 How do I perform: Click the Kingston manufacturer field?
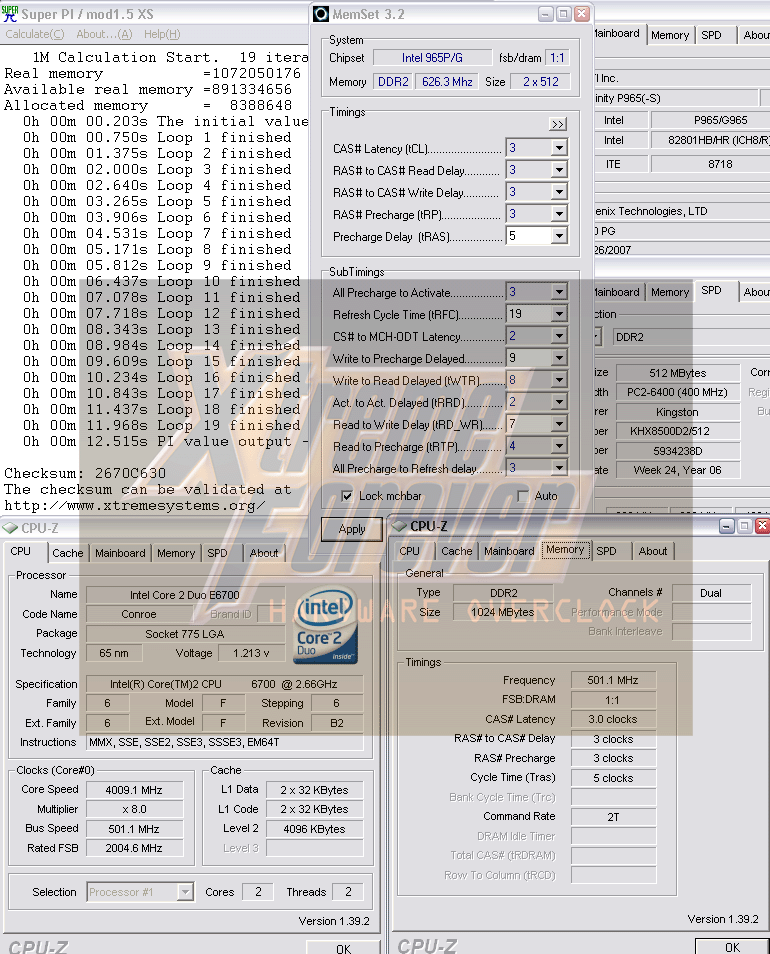click(x=678, y=412)
